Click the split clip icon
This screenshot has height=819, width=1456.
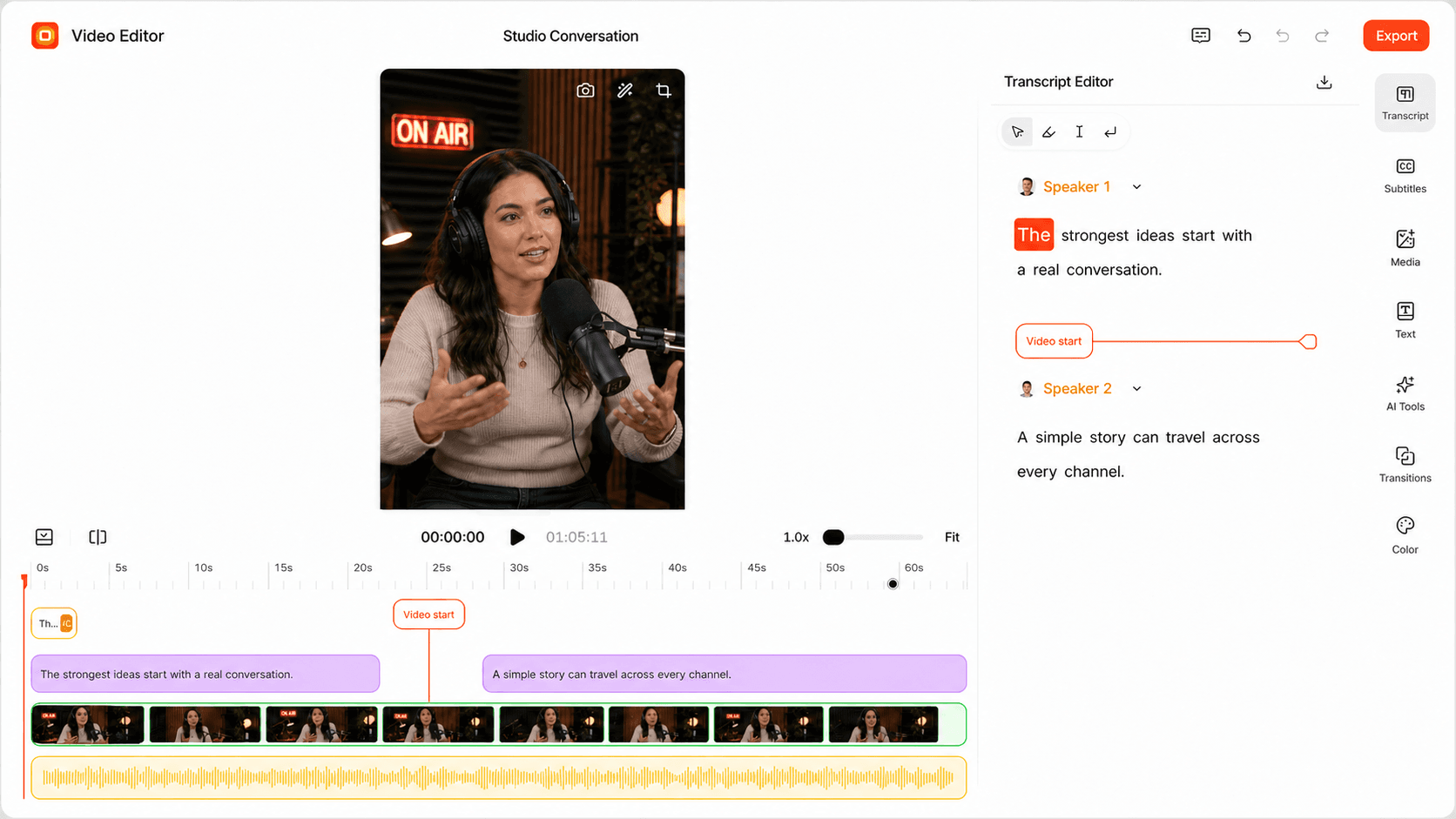[98, 537]
